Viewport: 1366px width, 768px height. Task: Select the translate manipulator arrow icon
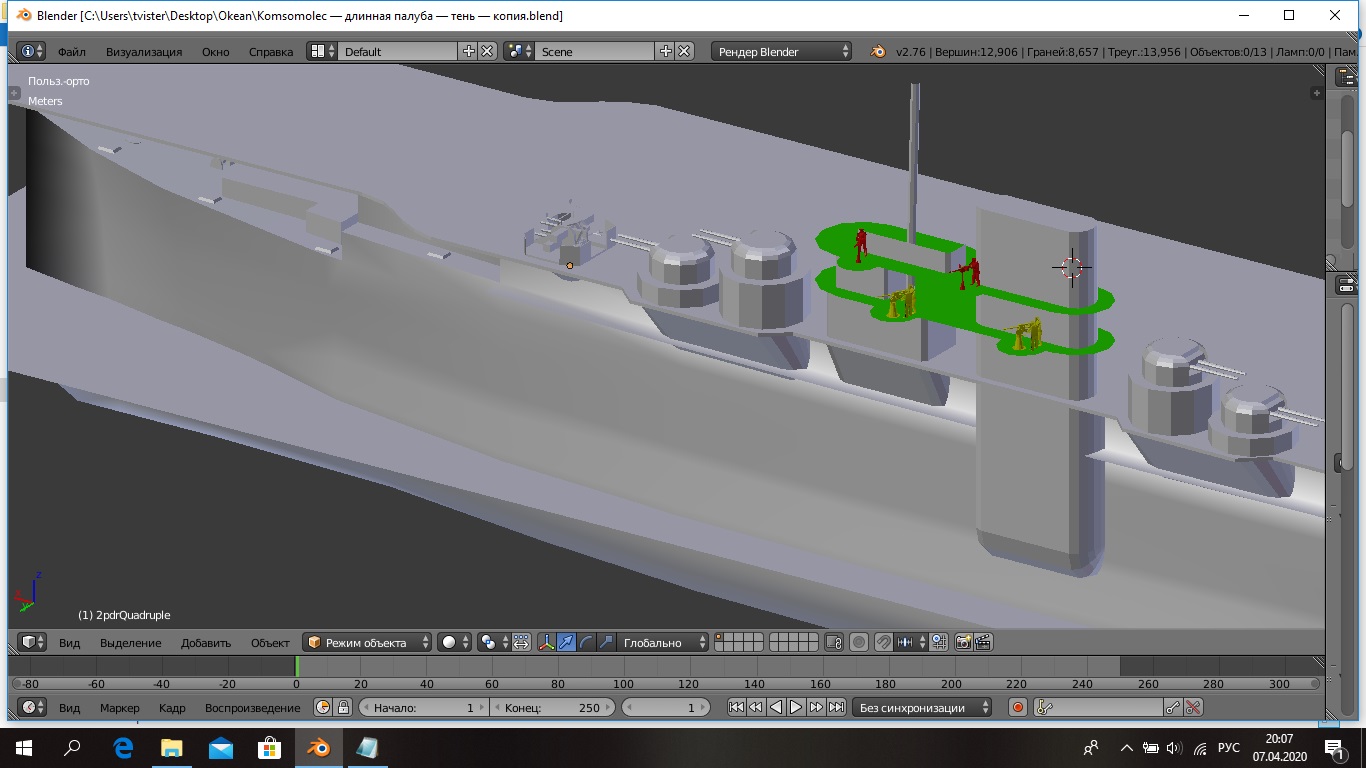pos(567,642)
